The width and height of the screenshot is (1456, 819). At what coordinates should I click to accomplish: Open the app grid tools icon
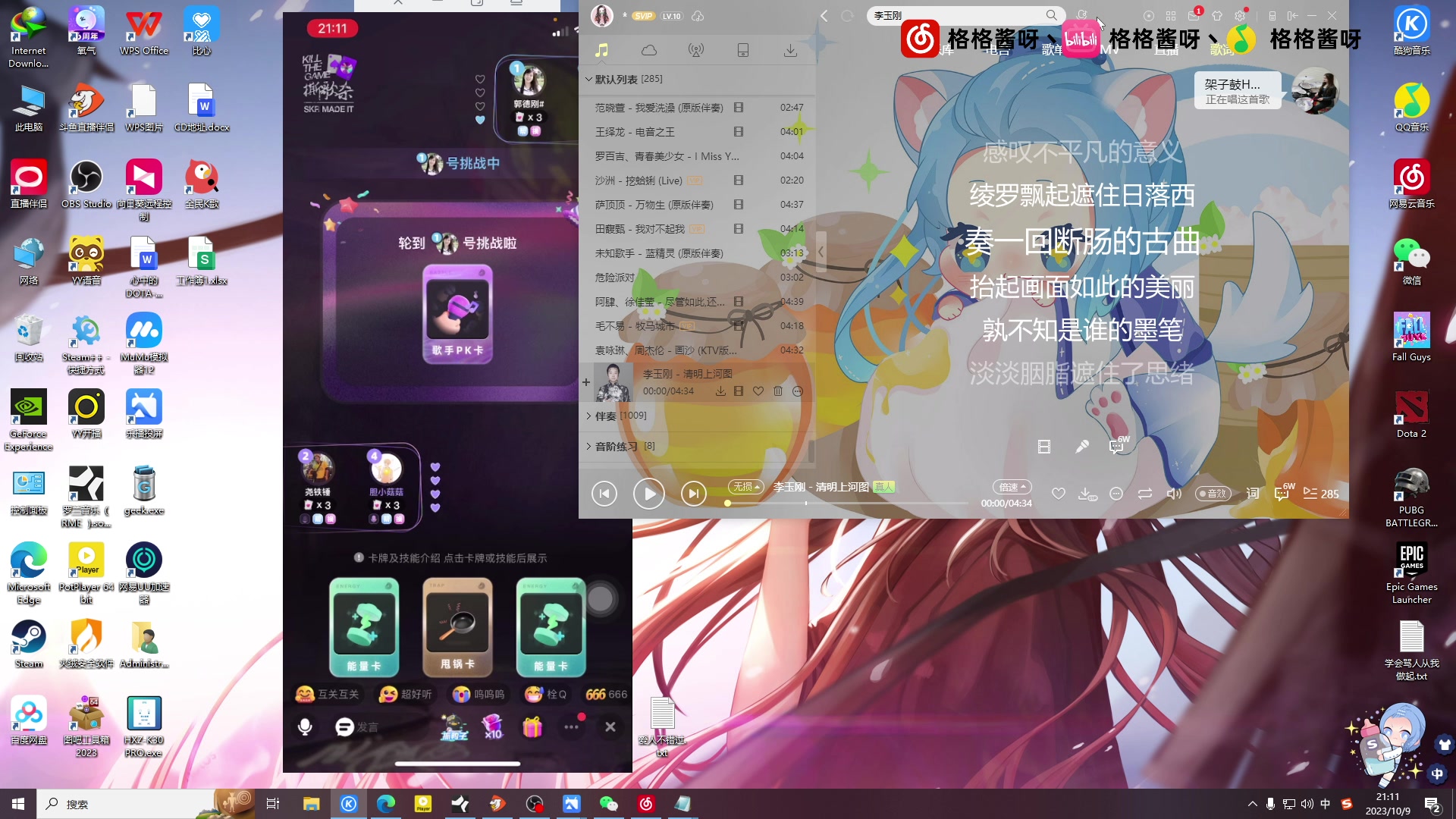click(x=1171, y=15)
